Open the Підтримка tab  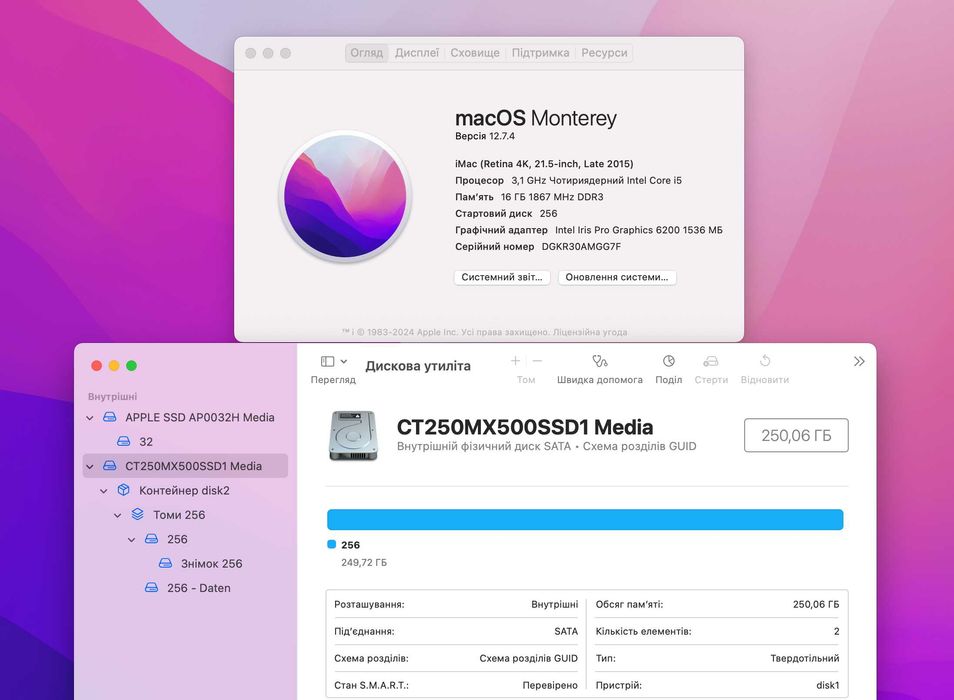[x=540, y=53]
